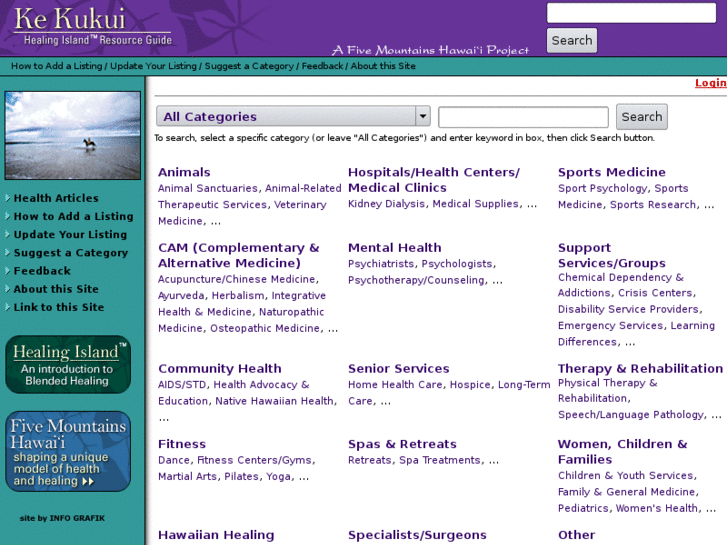727x545 pixels.
Task: Open the Senior Services category
Action: [x=399, y=368]
